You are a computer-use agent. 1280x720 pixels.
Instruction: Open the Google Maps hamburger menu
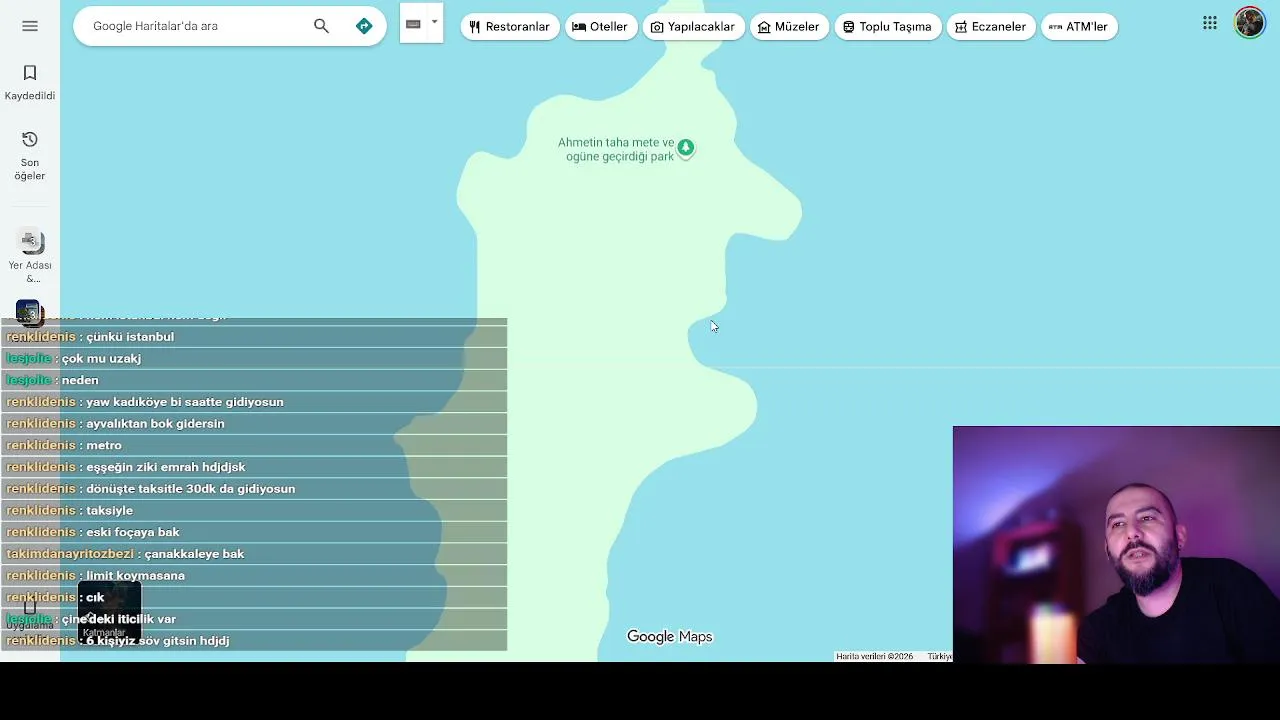30,26
